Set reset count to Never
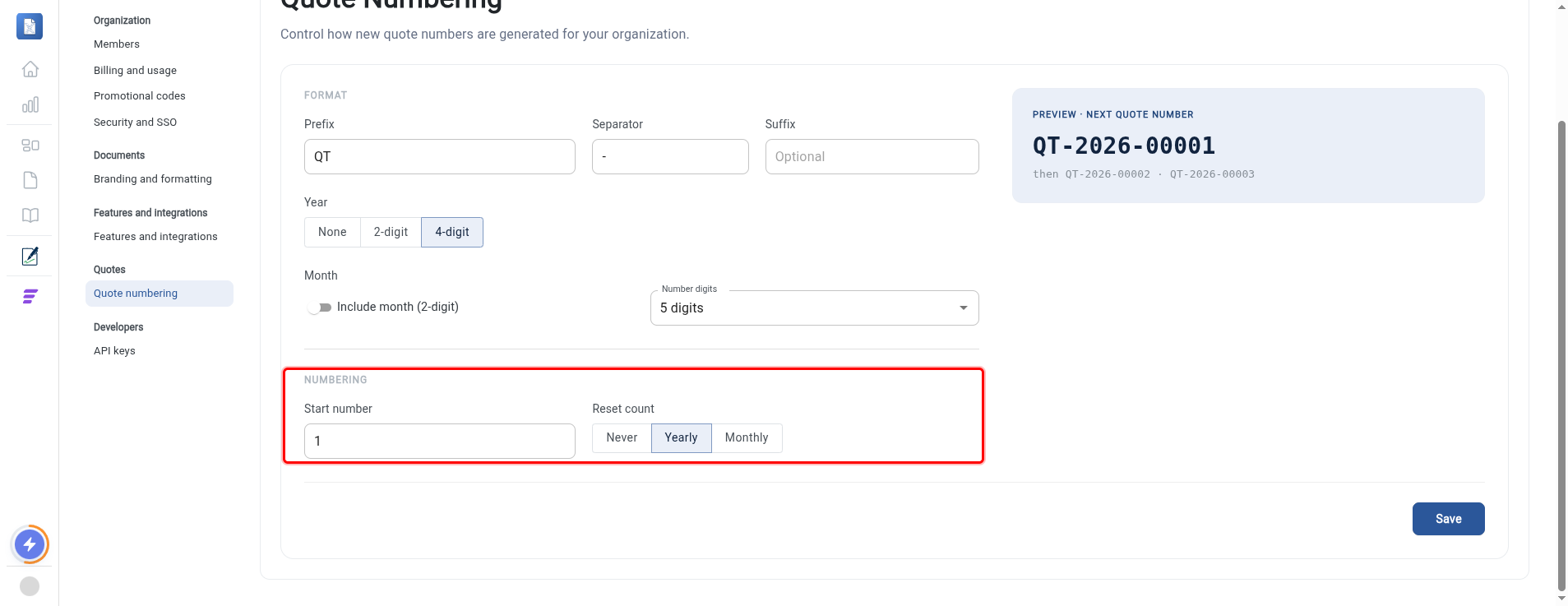Viewport: 1568px width, 606px height. 622,437
